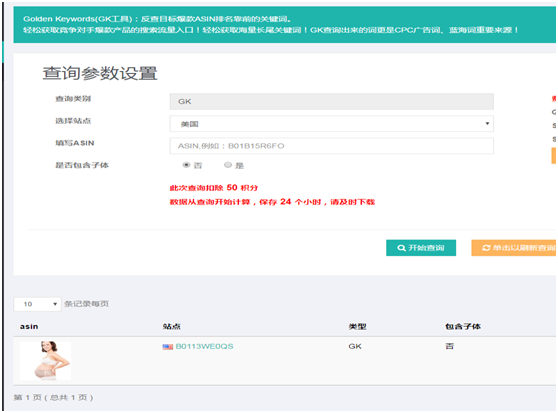The height and width of the screenshot is (413, 558).
Task: Open the B0113WE0QS ASIN link
Action: coord(204,346)
